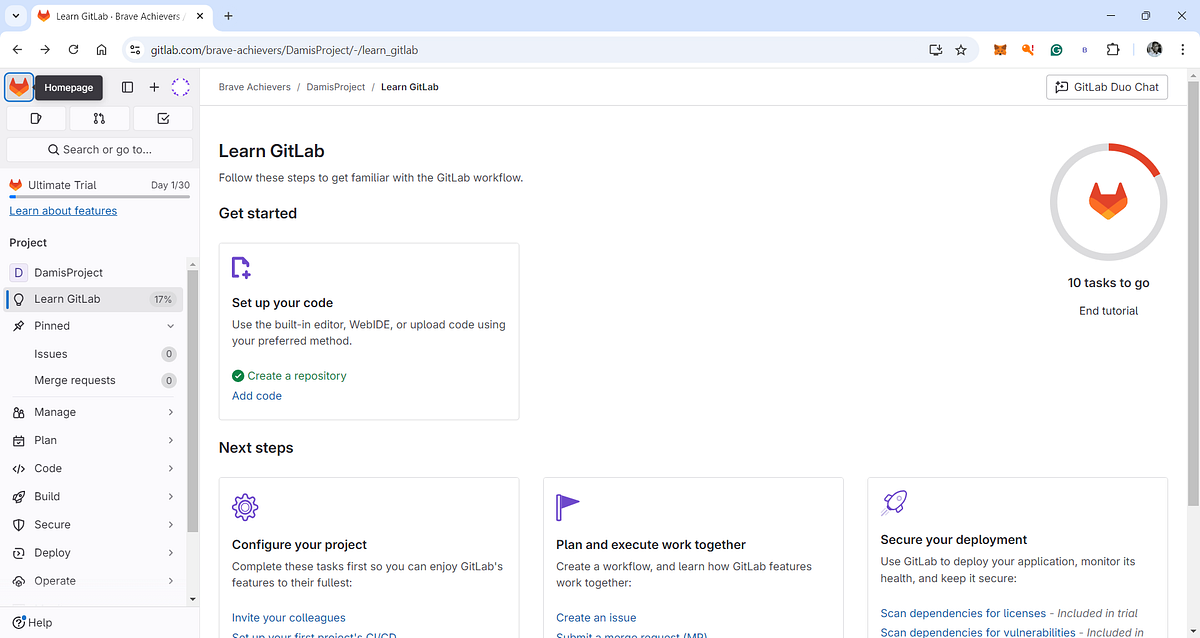Click the Create a repository completed checkmark
Screen dimensions: 1200x638
coord(238,375)
